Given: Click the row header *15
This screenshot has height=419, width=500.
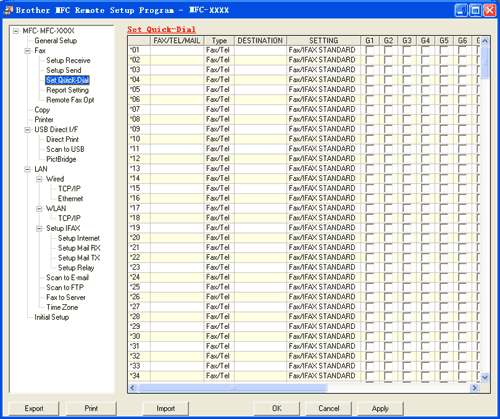Looking at the screenshot, I should click(x=139, y=188).
